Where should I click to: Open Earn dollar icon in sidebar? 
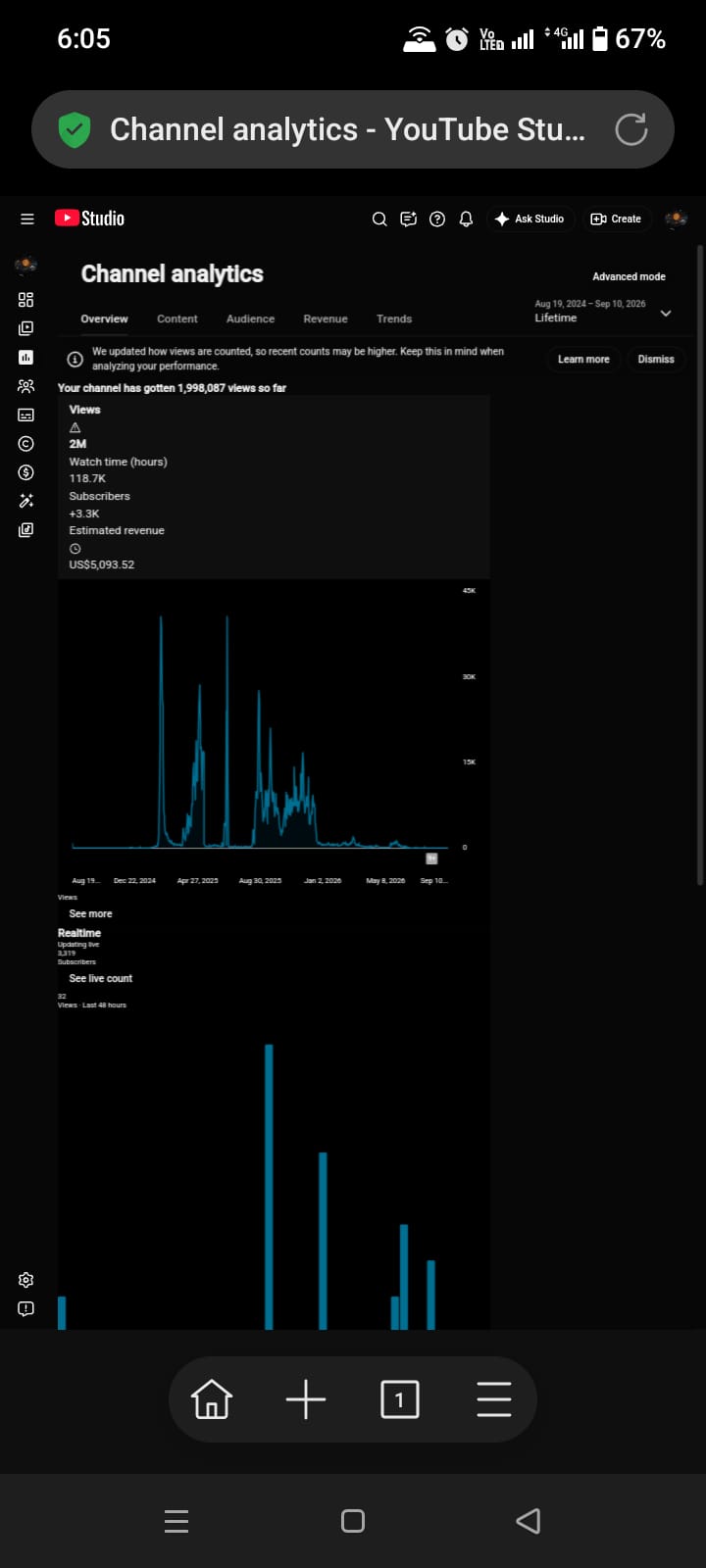[26, 472]
